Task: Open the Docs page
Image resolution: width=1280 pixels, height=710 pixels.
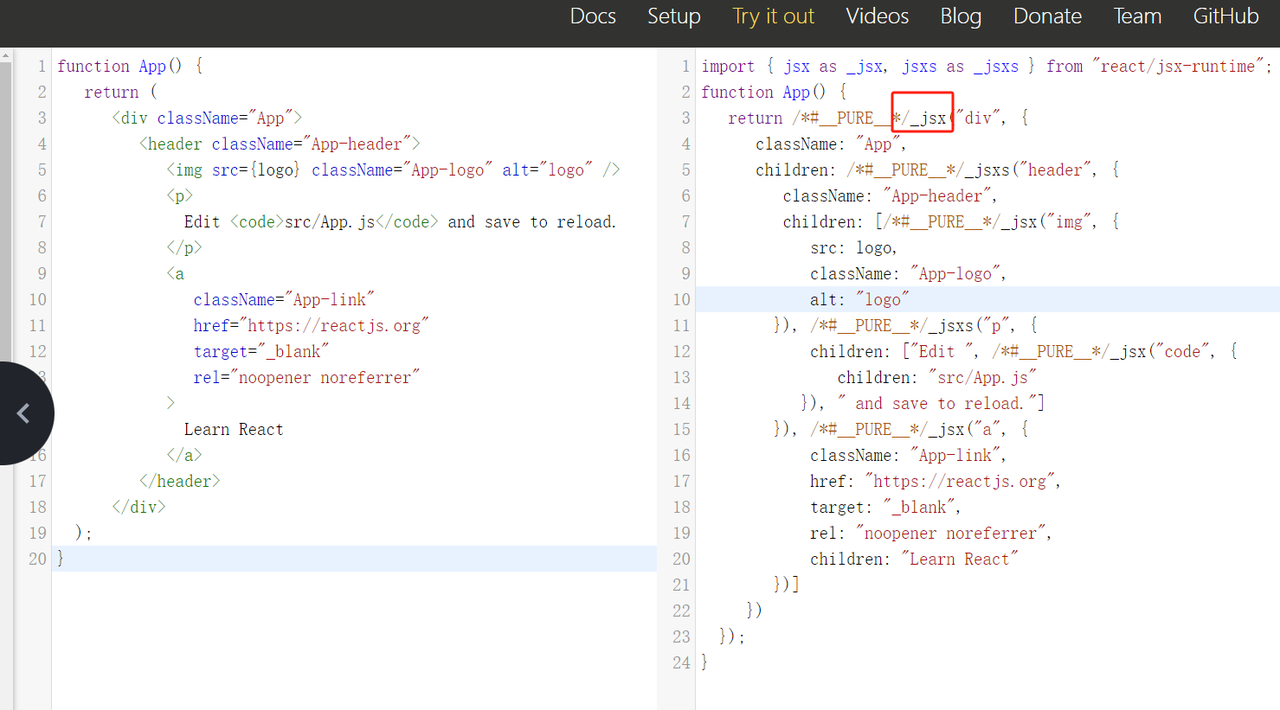Action: [x=593, y=16]
